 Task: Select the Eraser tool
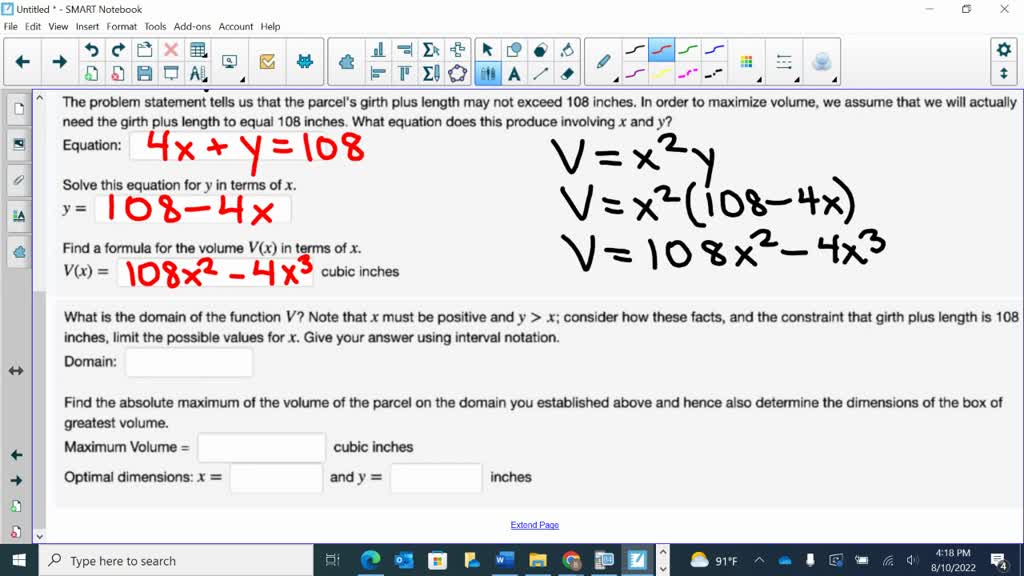pyautogui.click(x=567, y=73)
